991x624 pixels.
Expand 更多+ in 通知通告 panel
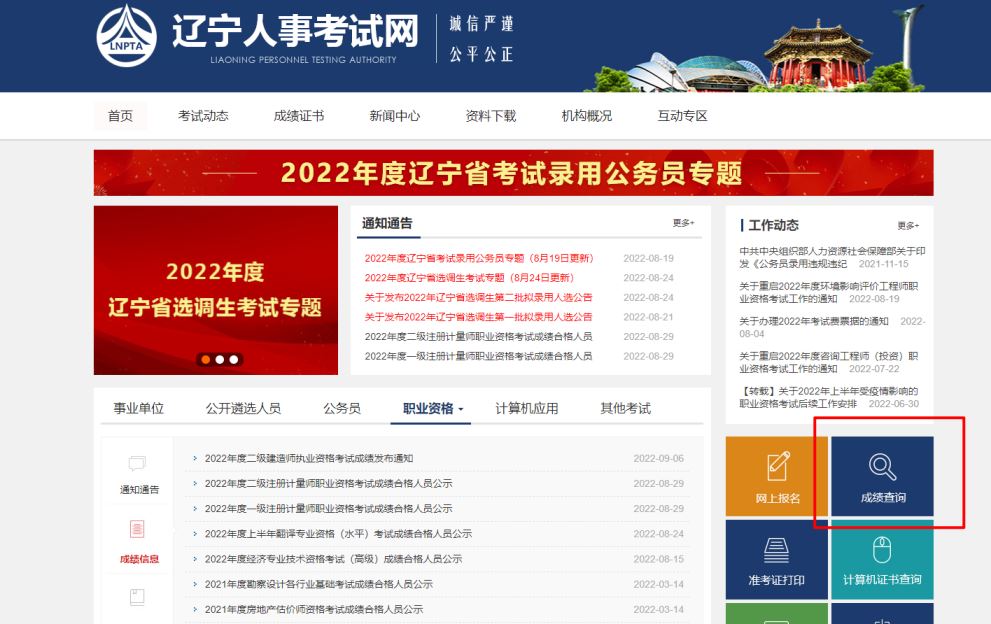(x=684, y=223)
